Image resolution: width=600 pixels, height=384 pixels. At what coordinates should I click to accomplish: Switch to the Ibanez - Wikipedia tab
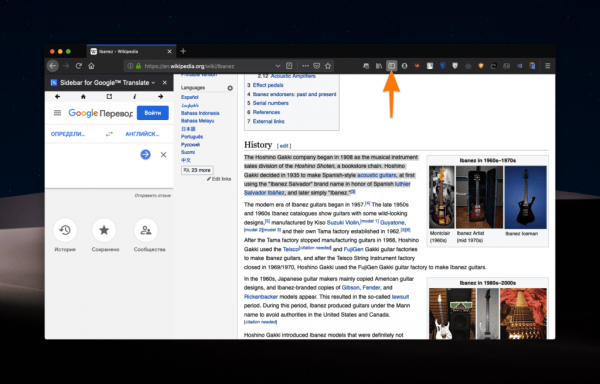pos(131,51)
